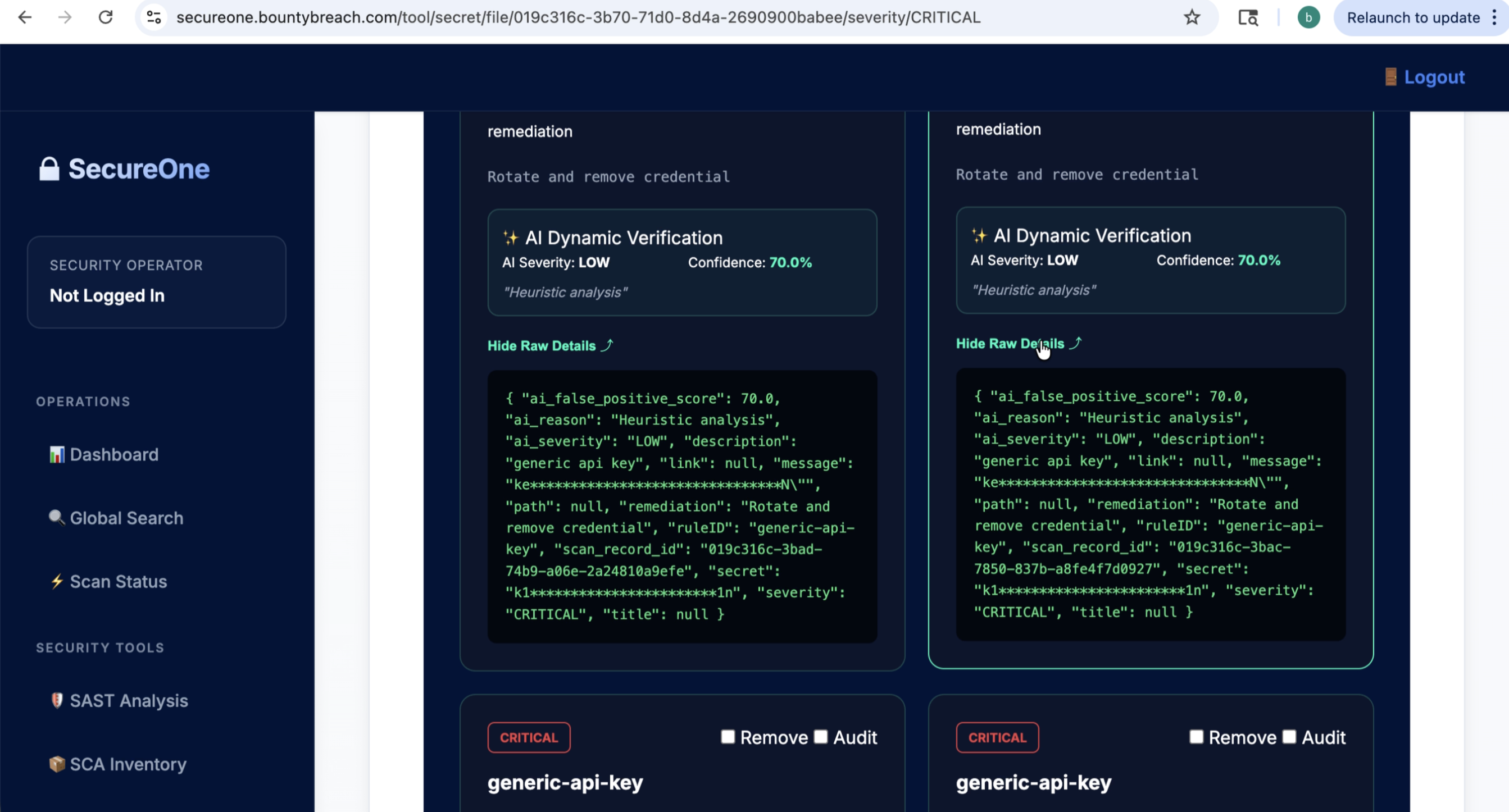Click the Not Logged In operator label
Viewport: 1509px width, 812px height.
click(x=107, y=295)
